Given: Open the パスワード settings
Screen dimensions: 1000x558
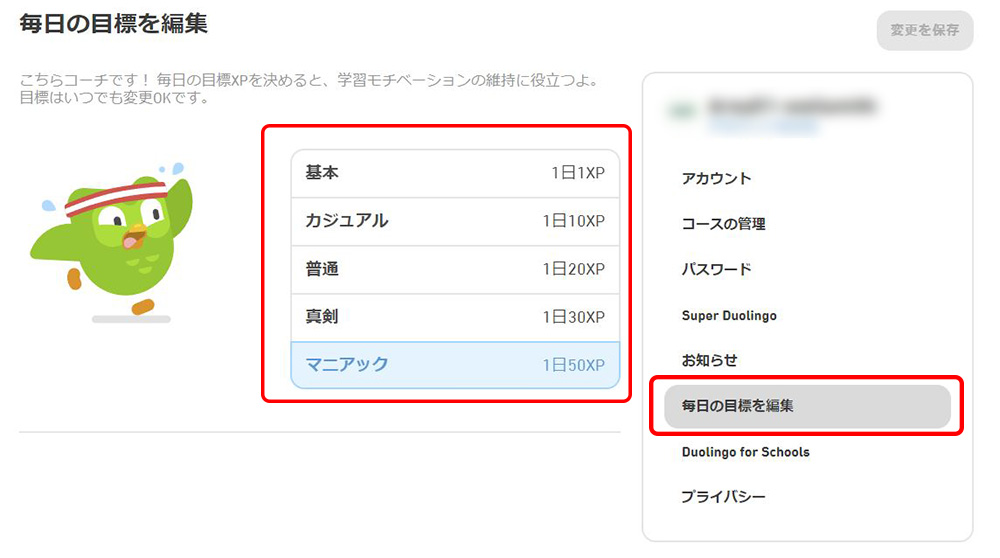Looking at the screenshot, I should tap(716, 269).
